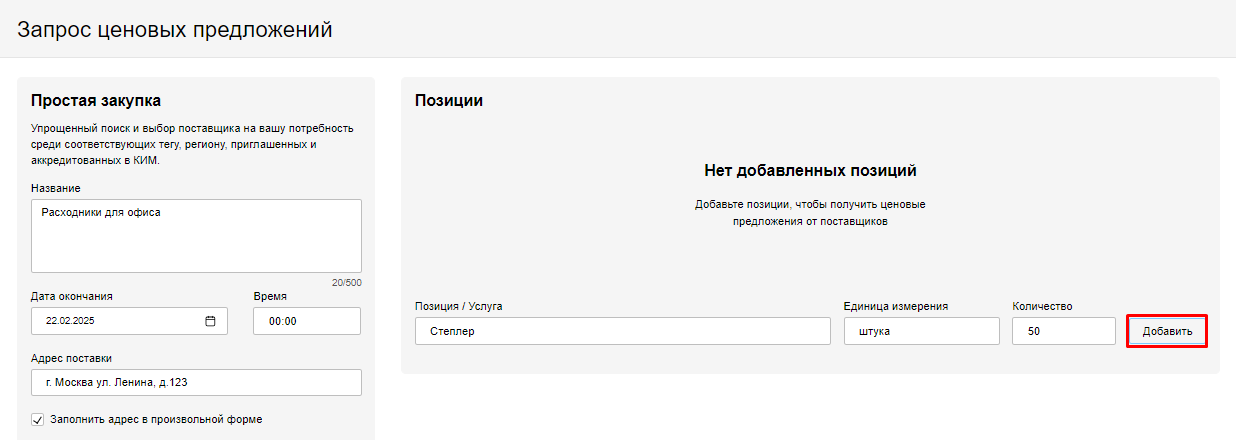Click the Название text area with Расходники для офиса
Screen dimensions: 1236x440
(196, 236)
